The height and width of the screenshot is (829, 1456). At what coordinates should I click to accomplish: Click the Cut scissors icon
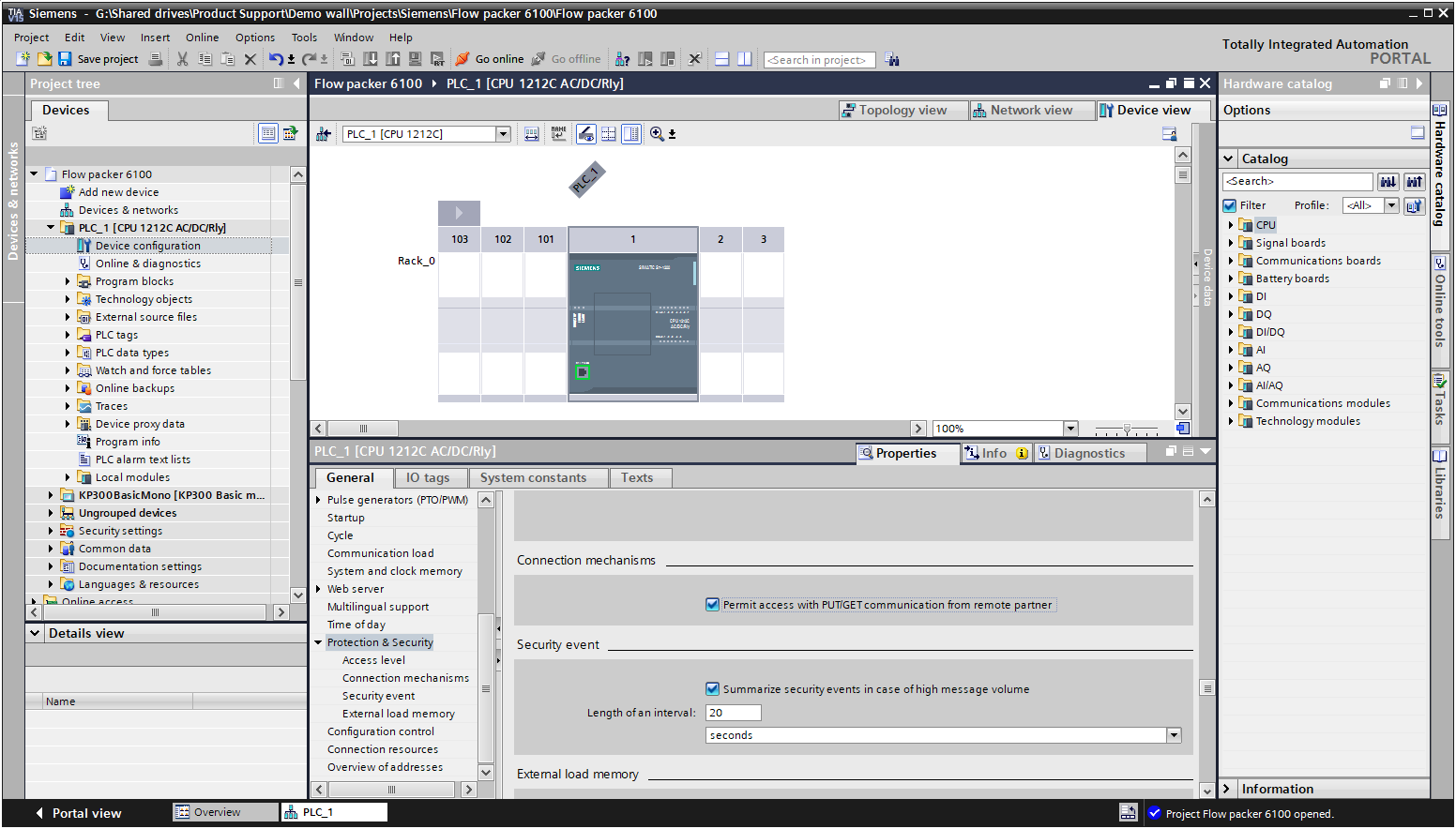click(182, 59)
